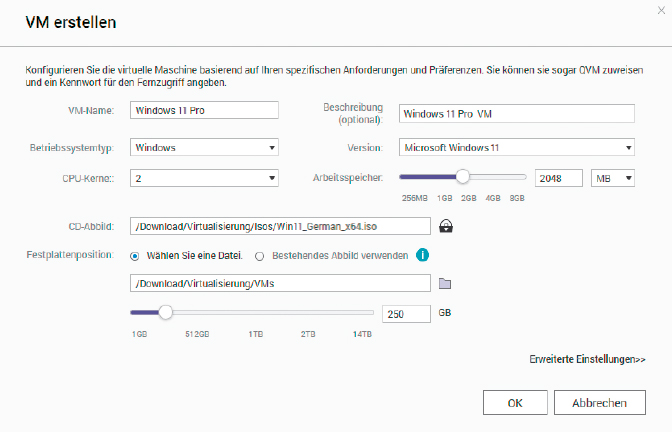
Task: Expand Erweiterte Einstellungen
Action: (x=587, y=359)
